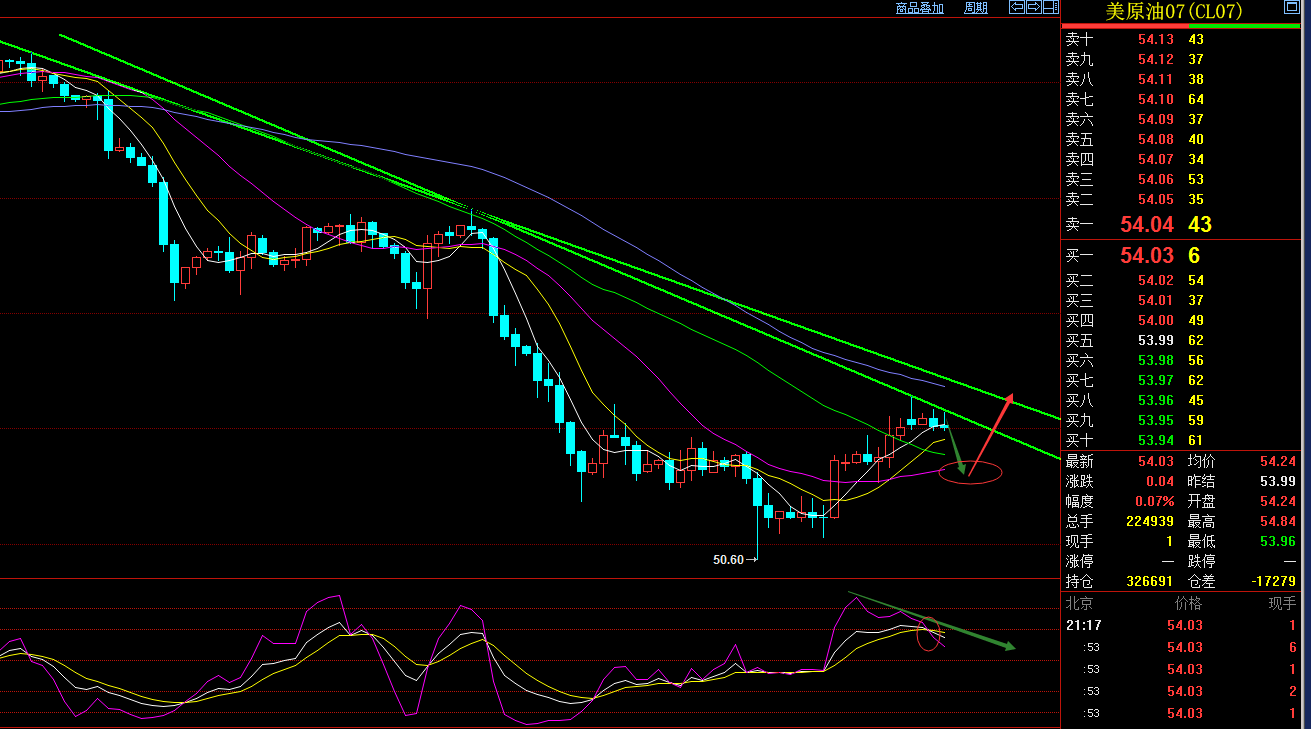The image size is (1311, 729).
Task: Select the 卖五 price 54.08
Action: 1156,139
